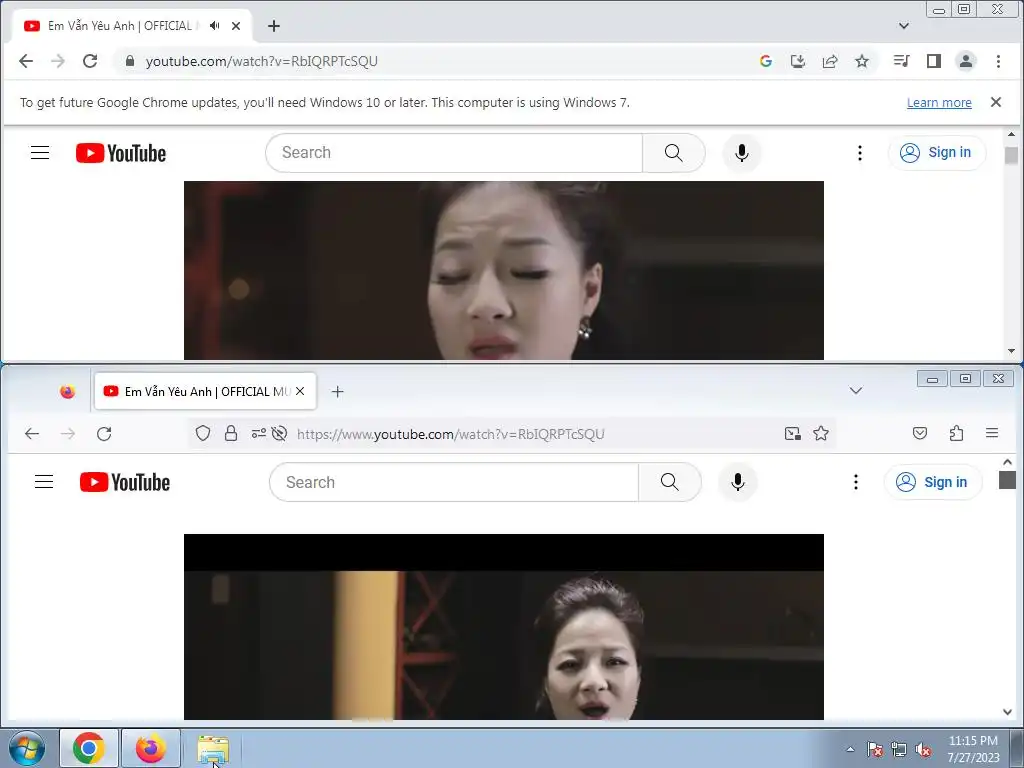Switch to Firefox from taskbar
The image size is (1024, 768).
point(151,748)
